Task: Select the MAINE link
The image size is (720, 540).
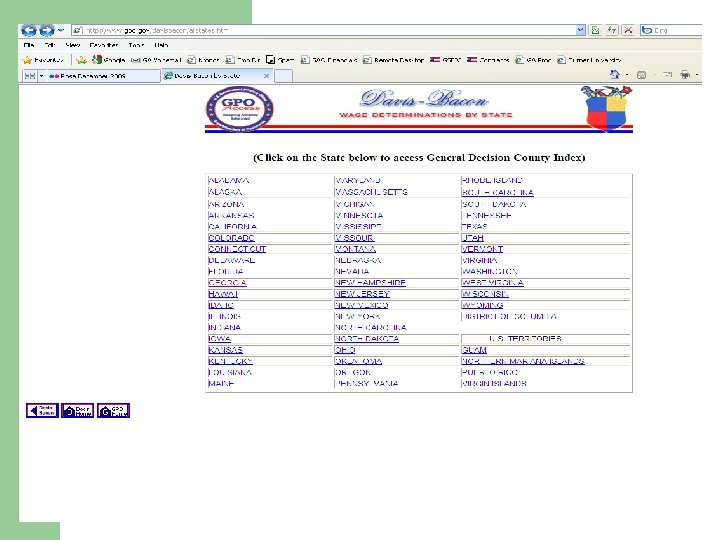Action: 221,383
